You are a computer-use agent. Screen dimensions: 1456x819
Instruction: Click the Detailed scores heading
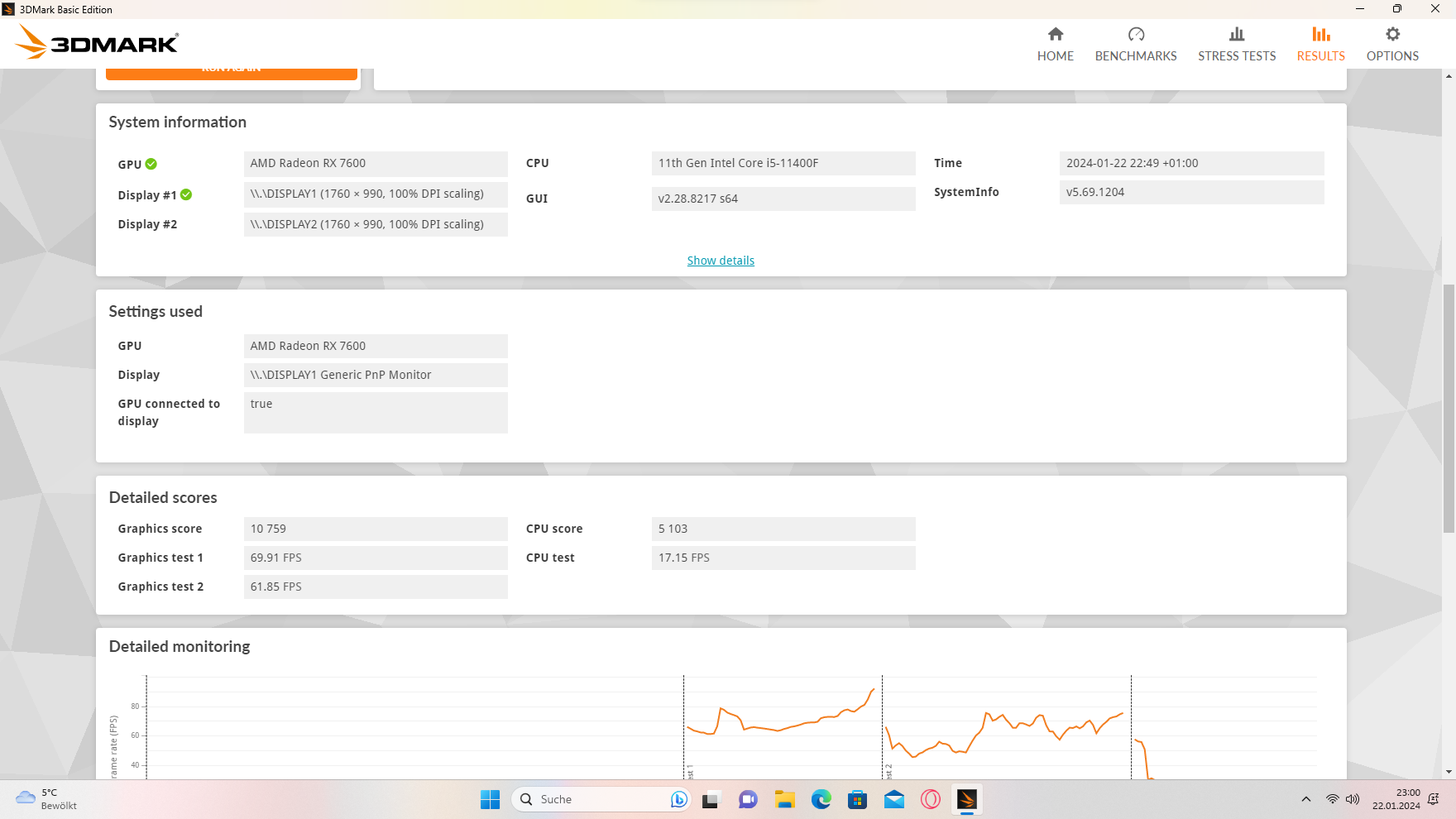pyautogui.click(x=163, y=498)
